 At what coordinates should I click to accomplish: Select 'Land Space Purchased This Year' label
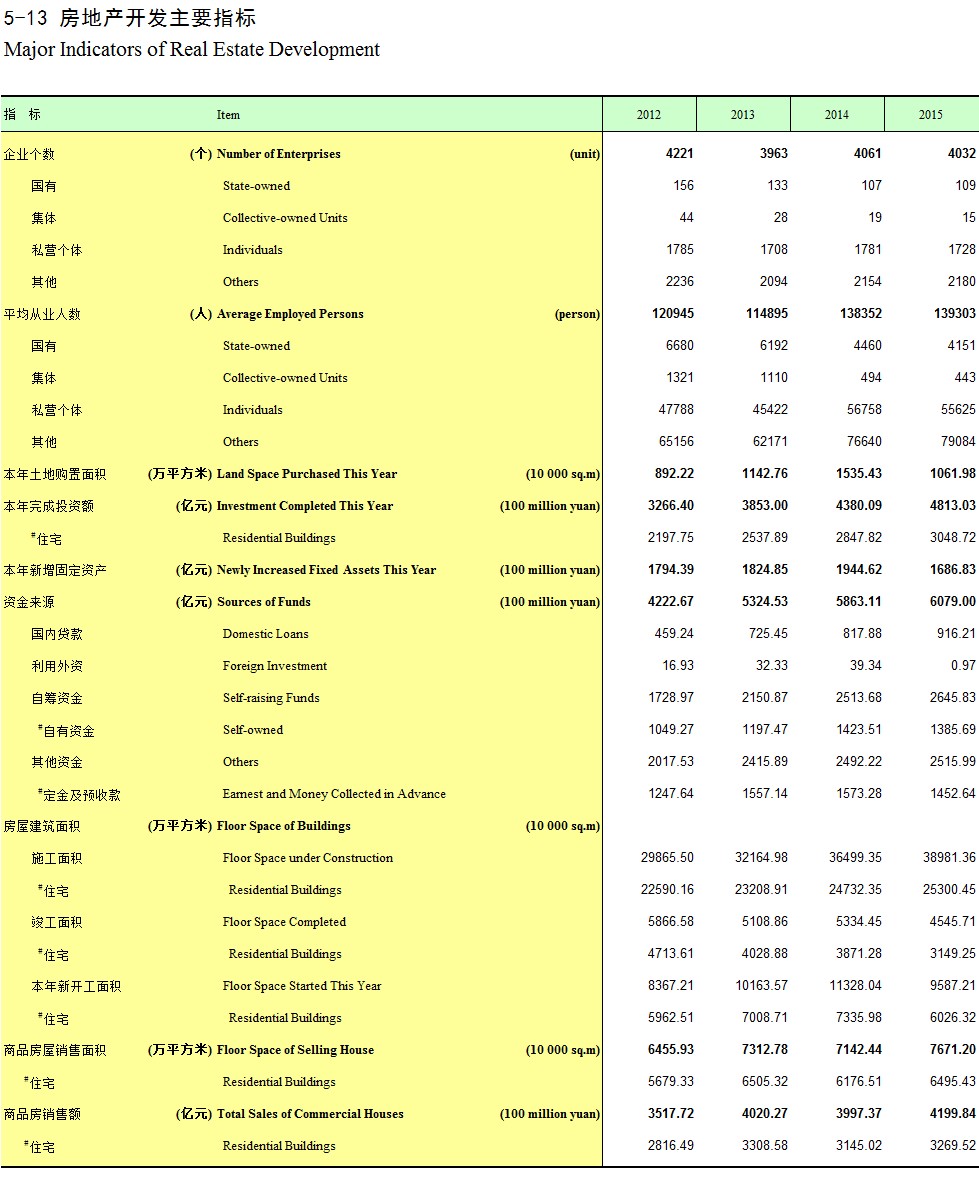point(306,474)
